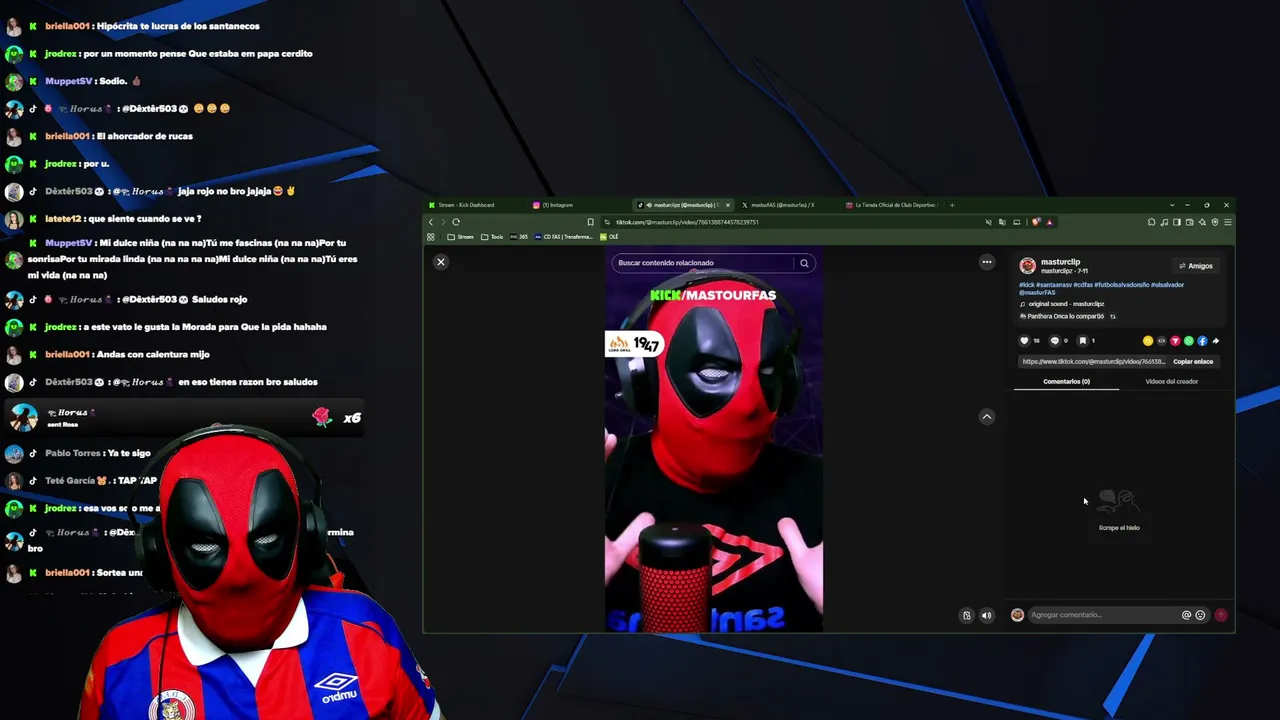This screenshot has width=1280, height=720.
Task: Click the repost icon next to Panthera Onca
Action: (1112, 317)
